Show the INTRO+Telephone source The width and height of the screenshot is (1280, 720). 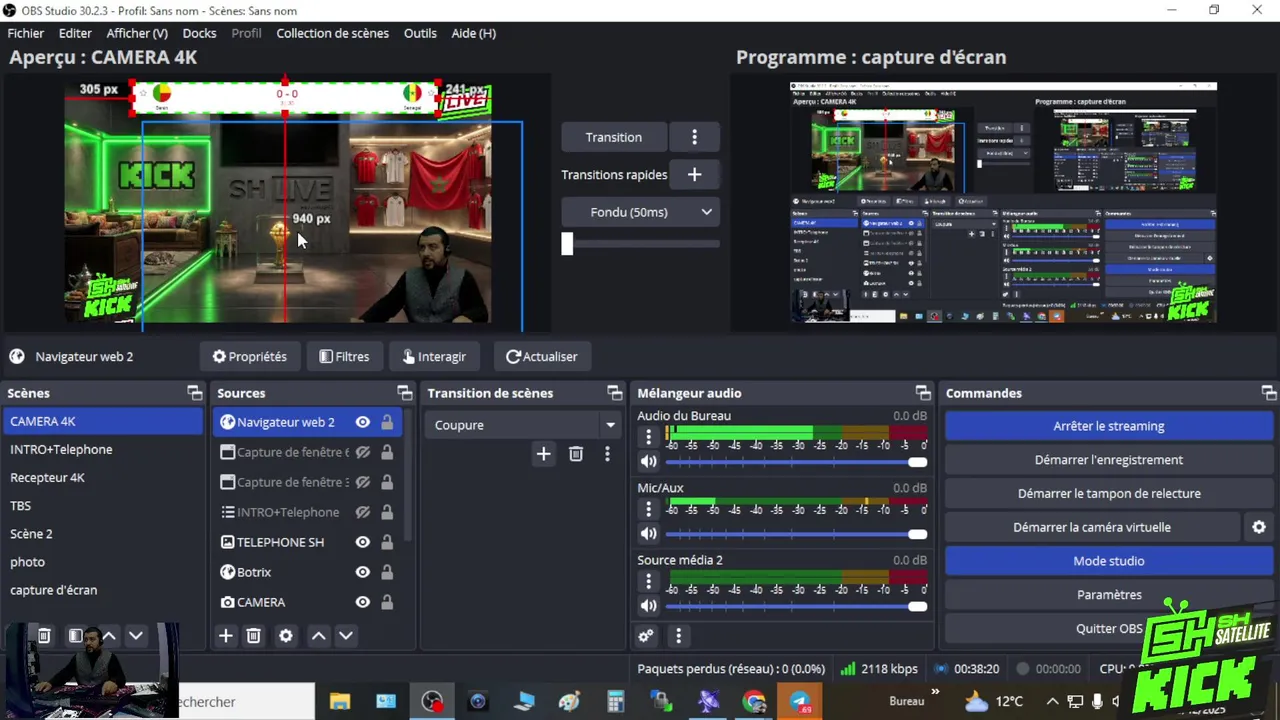coord(363,512)
